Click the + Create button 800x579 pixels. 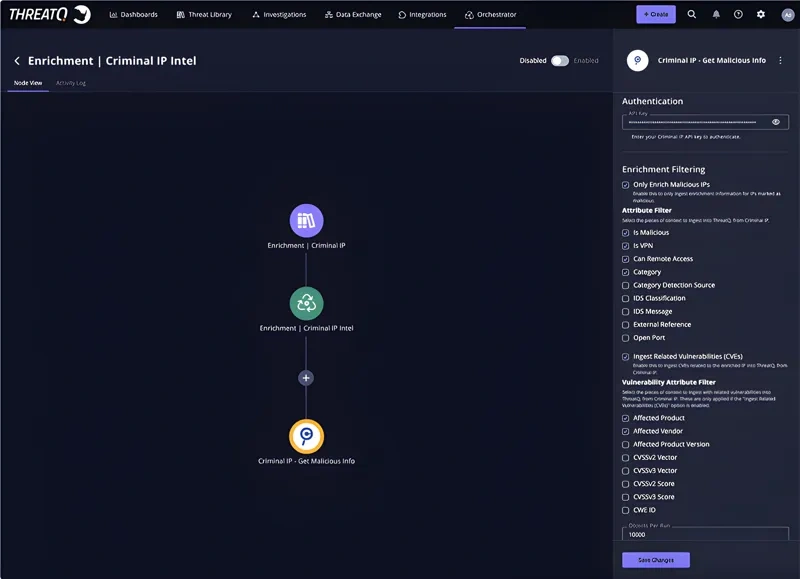click(656, 14)
